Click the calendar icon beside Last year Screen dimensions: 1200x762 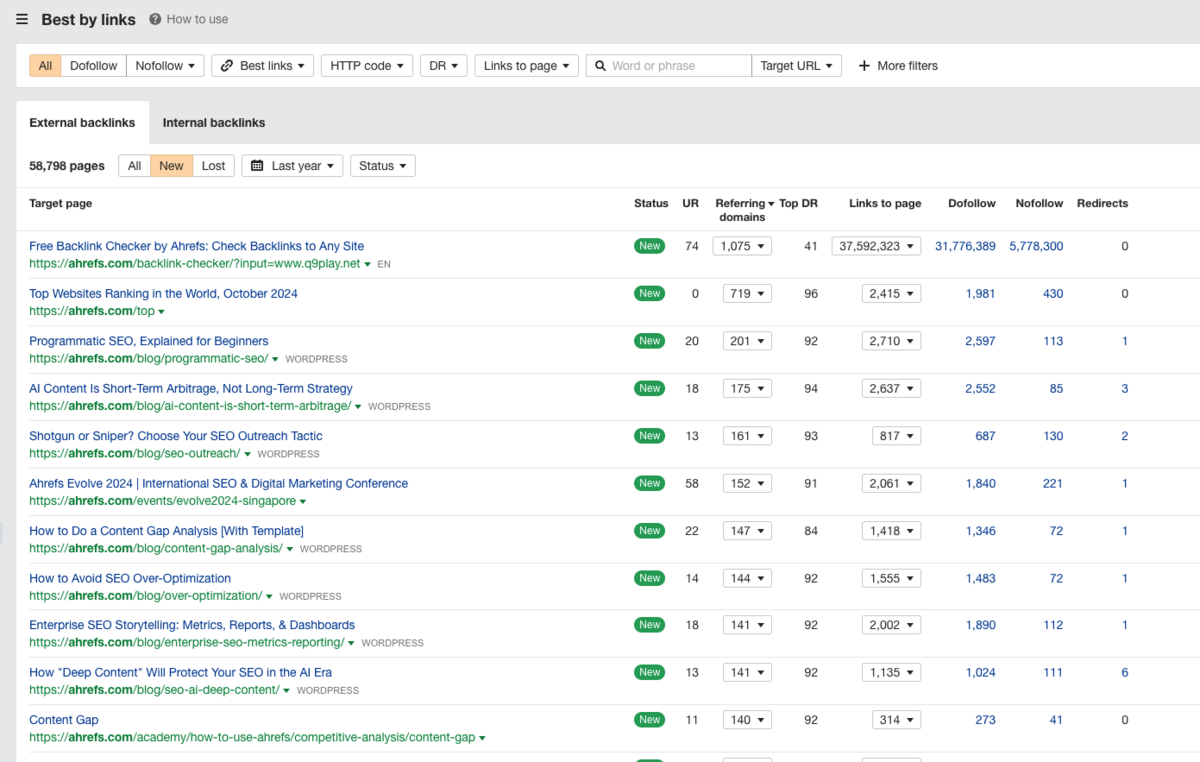257,166
